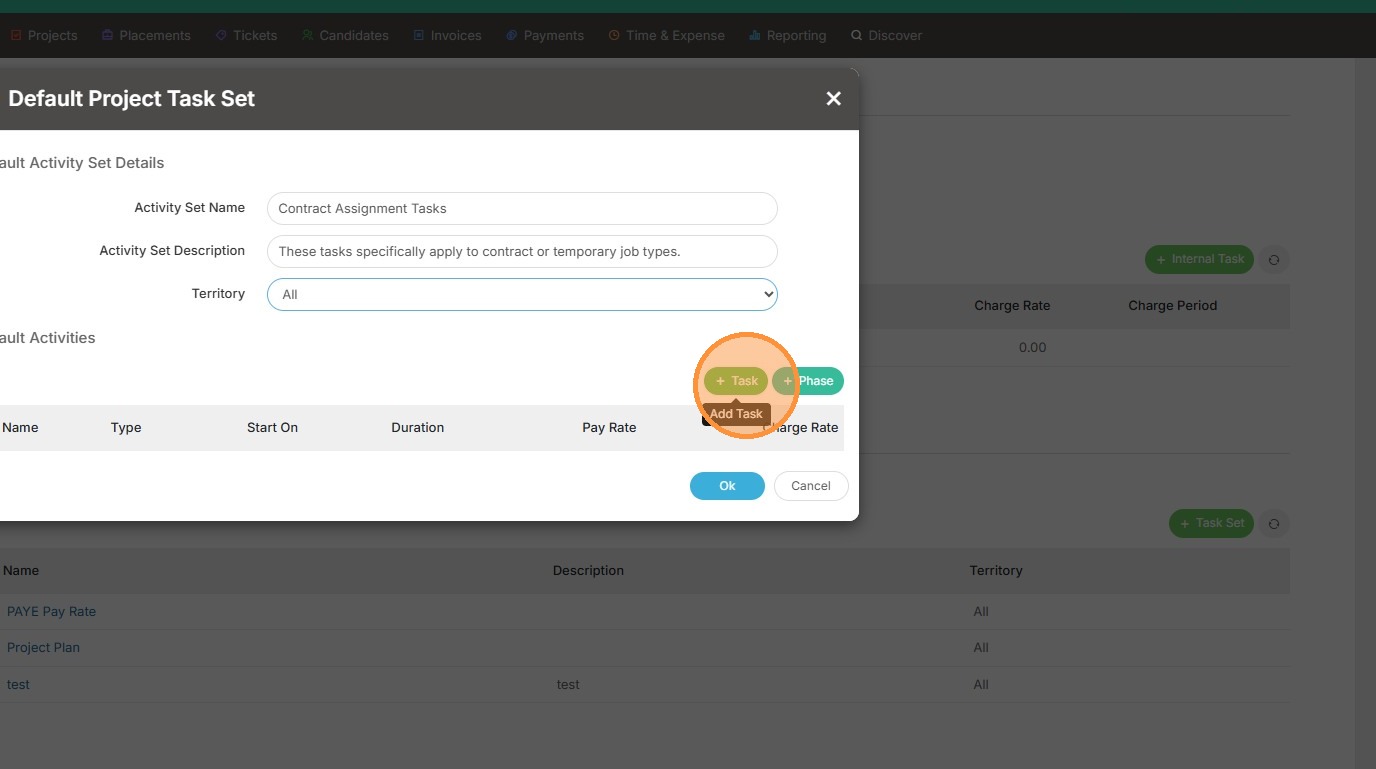This screenshot has height=769, width=1376.
Task: Click the All territory cell for PAYE Pay Rate
Action: [x=981, y=611]
